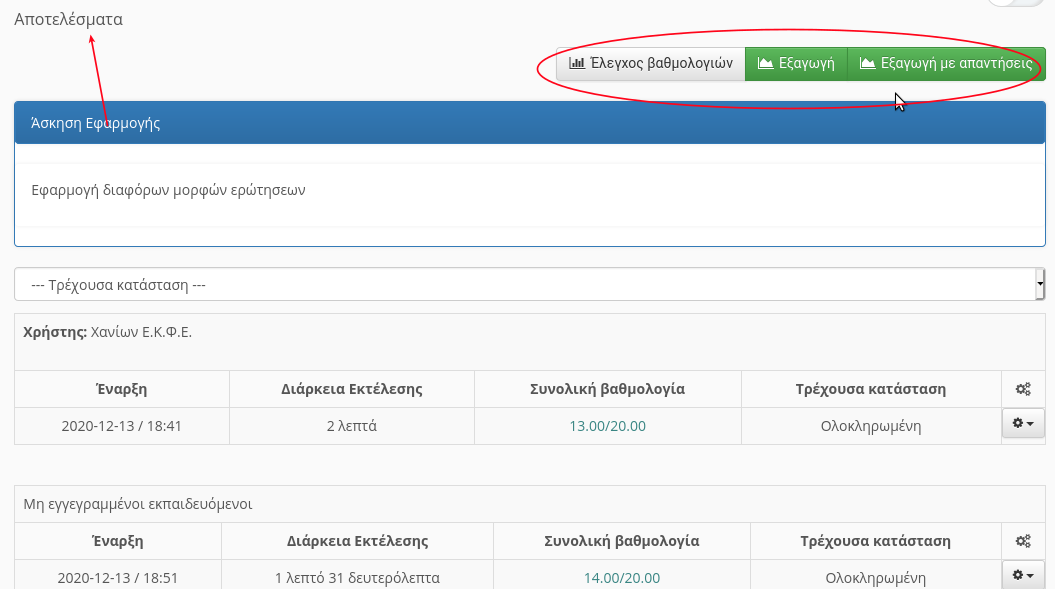
Task: Open the Τρέχουσα κατάσταση status filter dropdown
Action: tap(530, 284)
